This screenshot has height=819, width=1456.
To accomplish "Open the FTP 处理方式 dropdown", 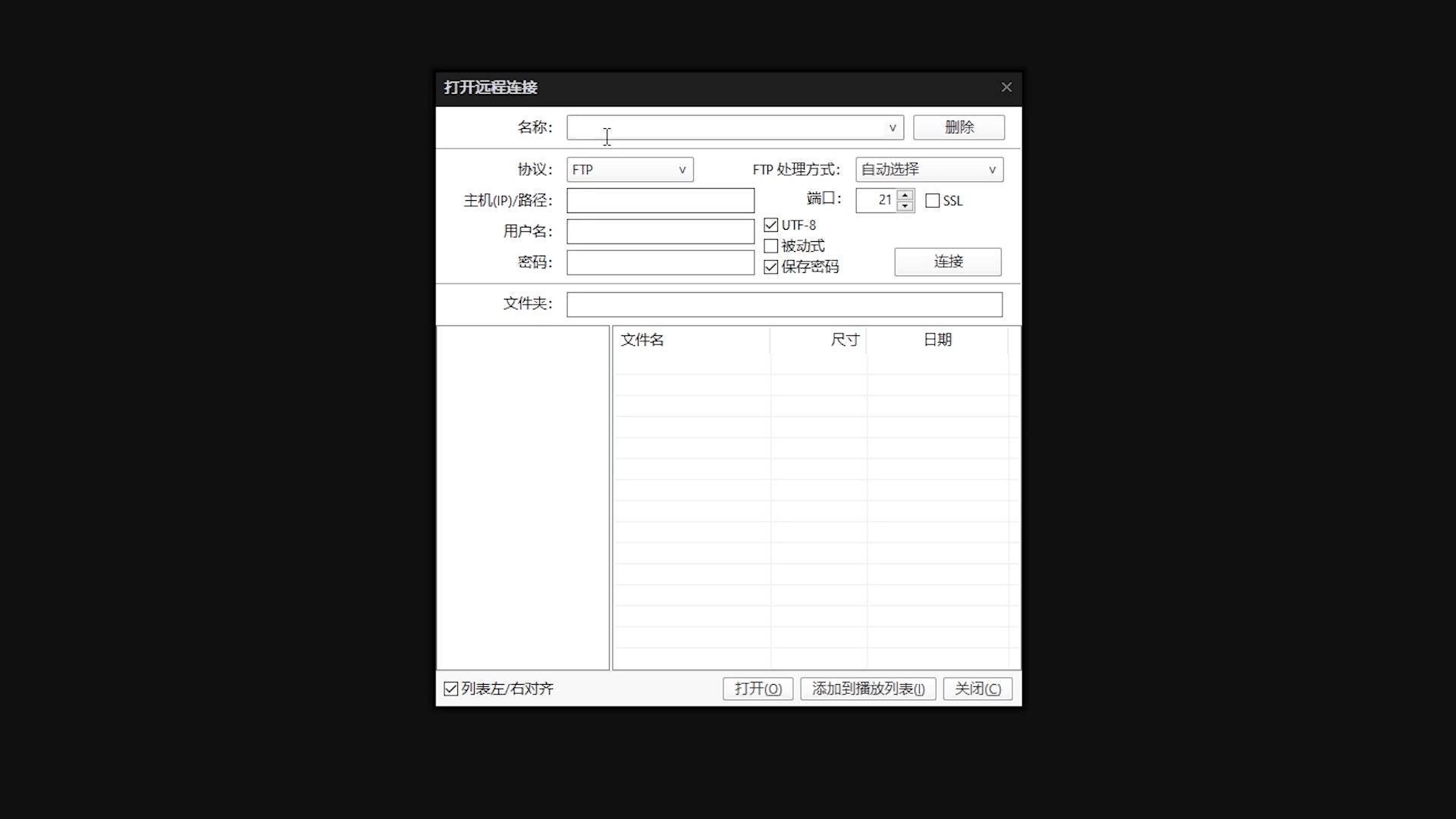I will tap(992, 169).
